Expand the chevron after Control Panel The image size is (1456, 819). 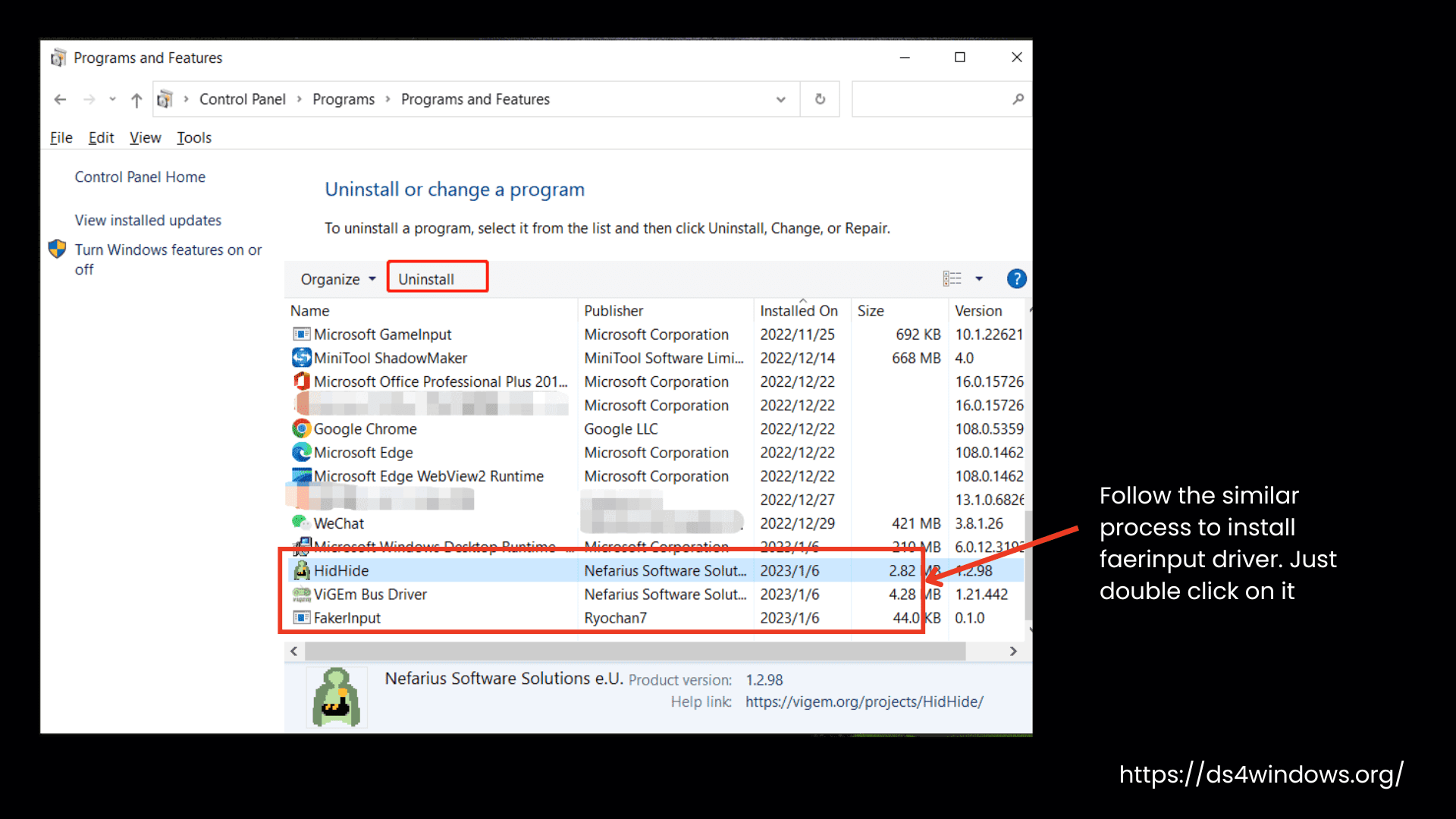tap(299, 99)
